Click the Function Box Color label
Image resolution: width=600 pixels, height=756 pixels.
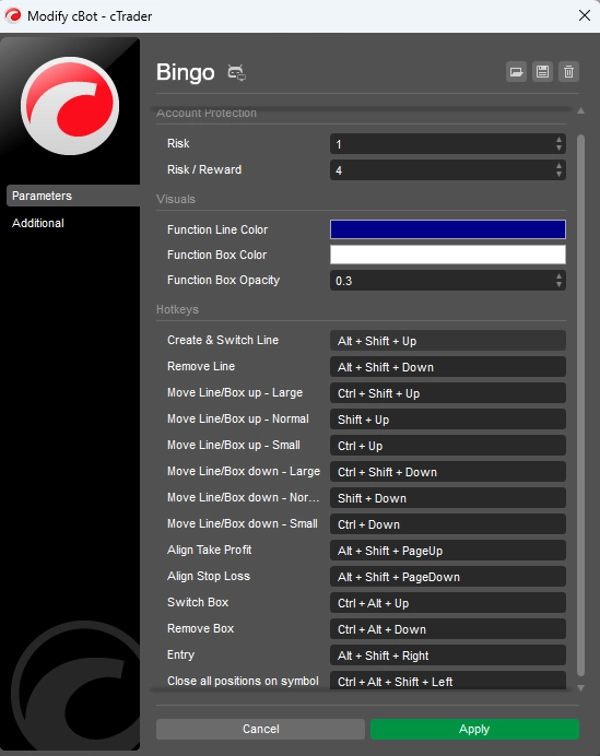tap(217, 255)
